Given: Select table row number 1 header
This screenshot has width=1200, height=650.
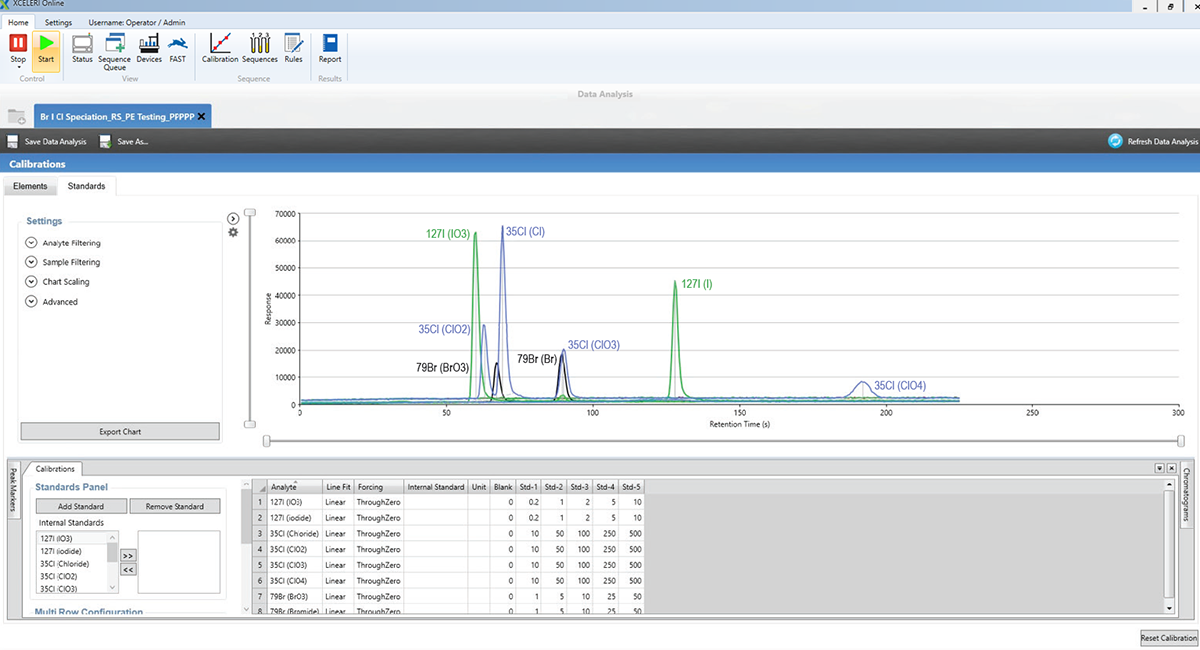Looking at the screenshot, I should 260,502.
